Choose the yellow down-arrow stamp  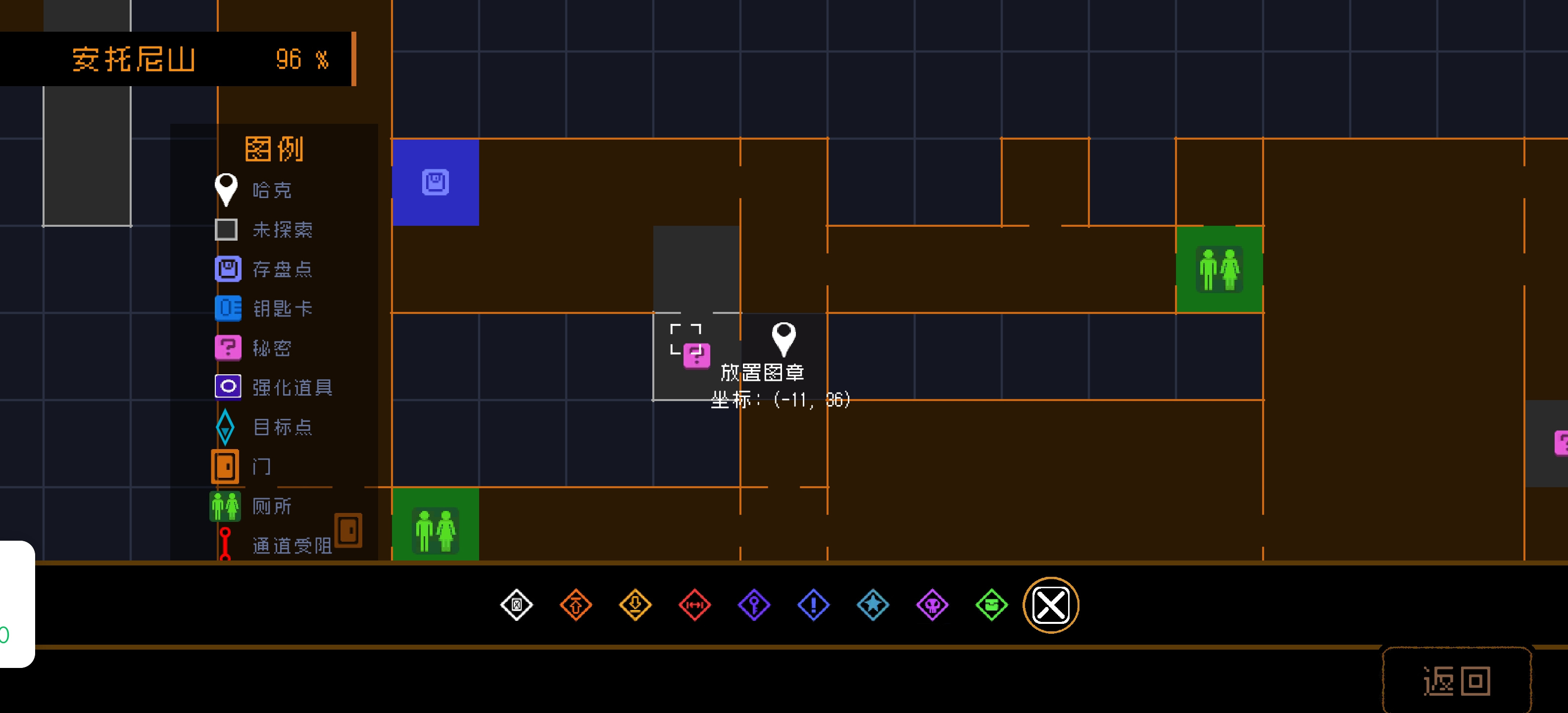pyautogui.click(x=636, y=605)
